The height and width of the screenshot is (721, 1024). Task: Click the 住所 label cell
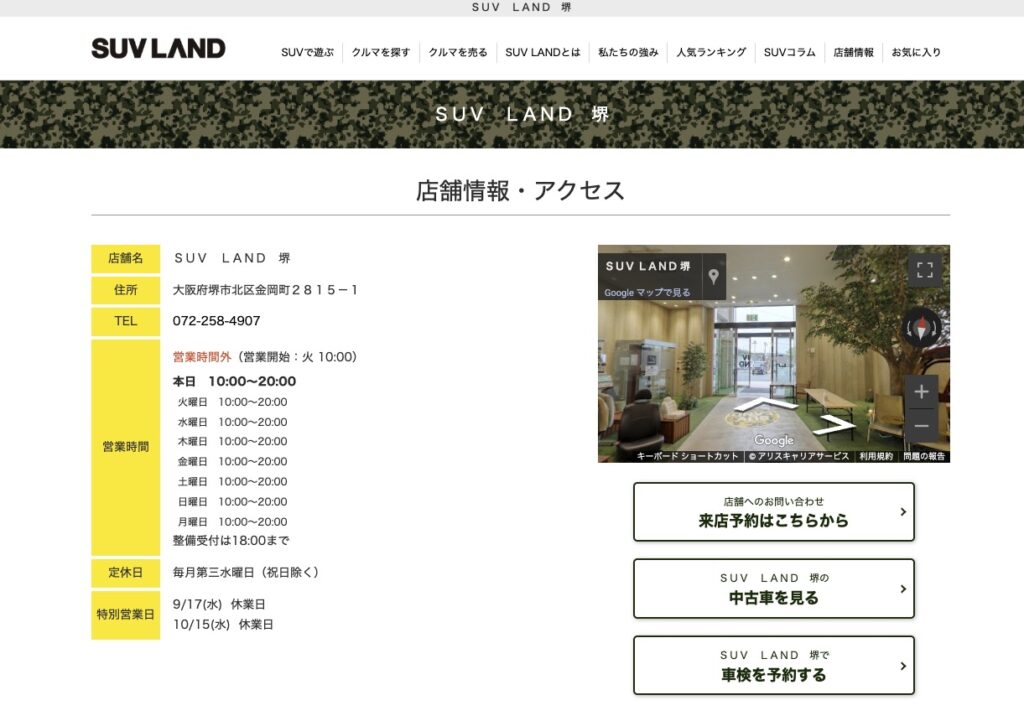coord(125,290)
